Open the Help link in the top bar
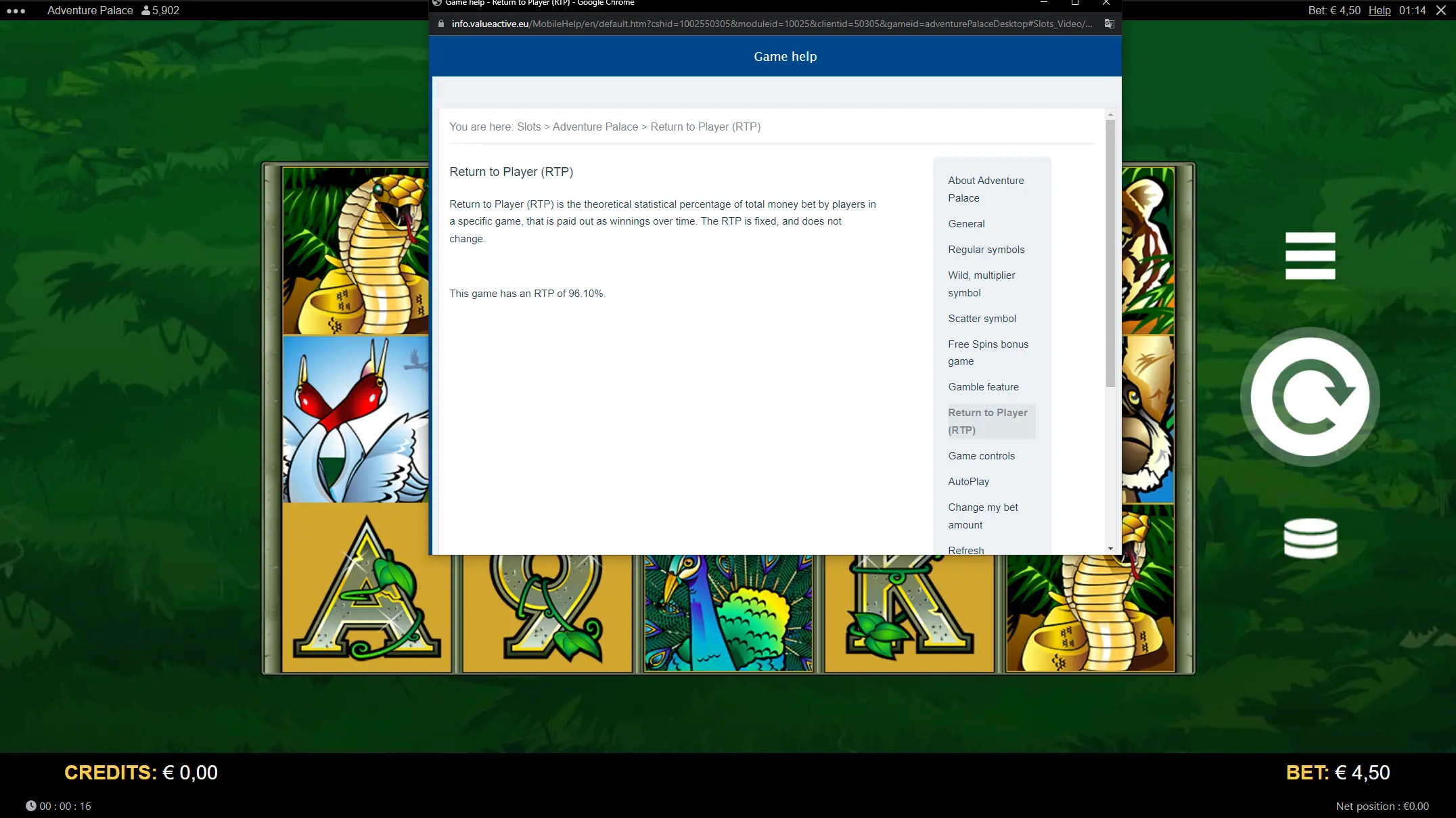The width and height of the screenshot is (1456, 818). (1380, 10)
